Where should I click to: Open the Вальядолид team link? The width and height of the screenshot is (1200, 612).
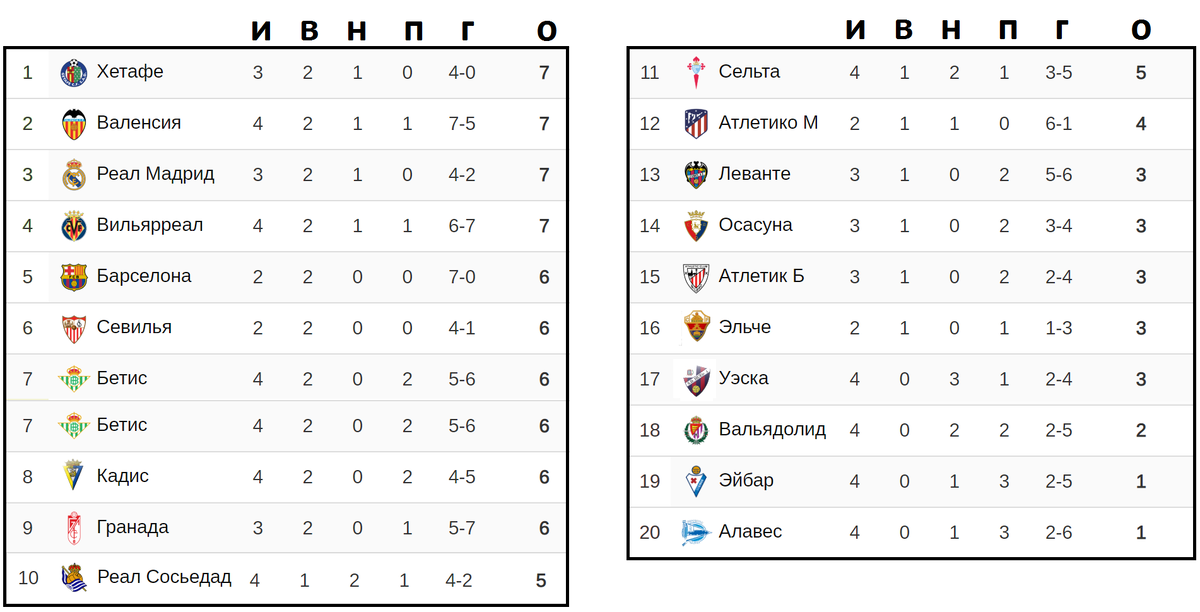[x=772, y=430]
